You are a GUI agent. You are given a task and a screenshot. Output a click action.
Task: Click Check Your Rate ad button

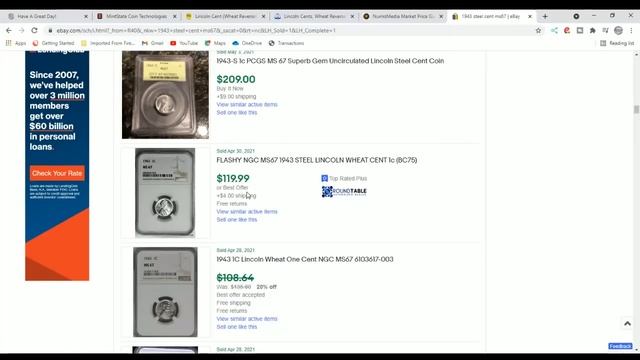pos(57,173)
